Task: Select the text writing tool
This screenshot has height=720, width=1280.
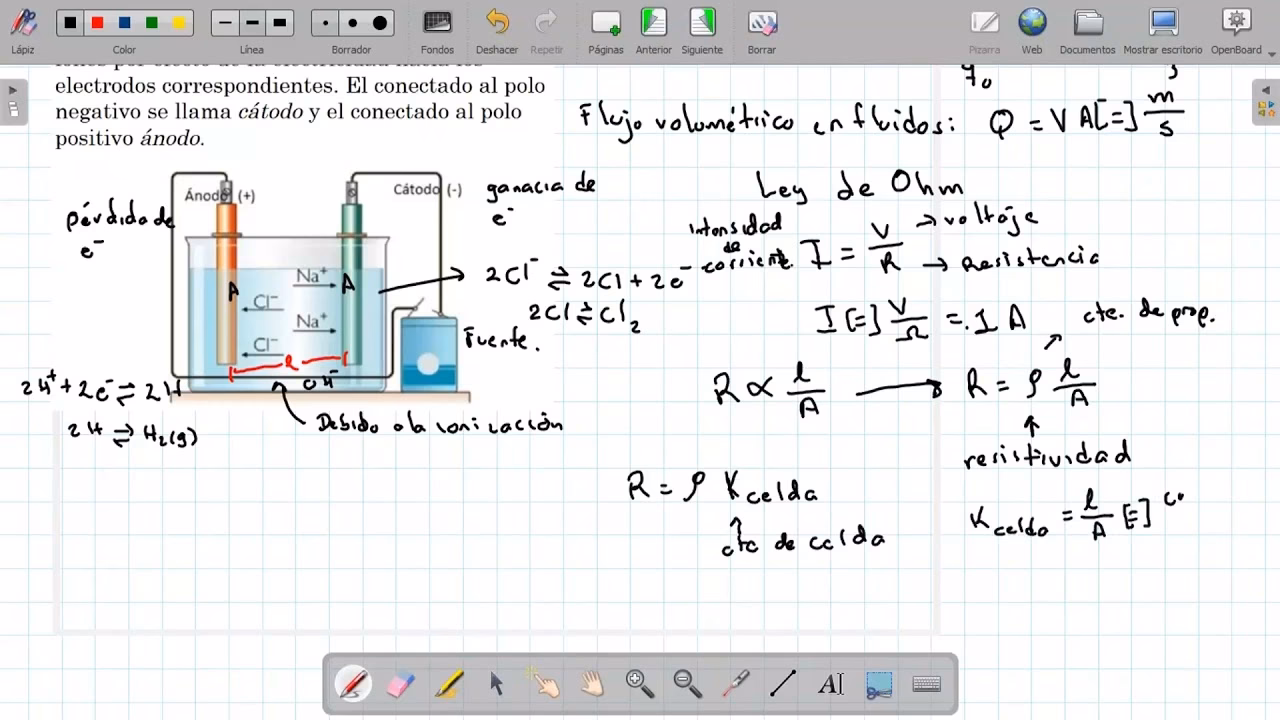Action: pyautogui.click(x=830, y=684)
